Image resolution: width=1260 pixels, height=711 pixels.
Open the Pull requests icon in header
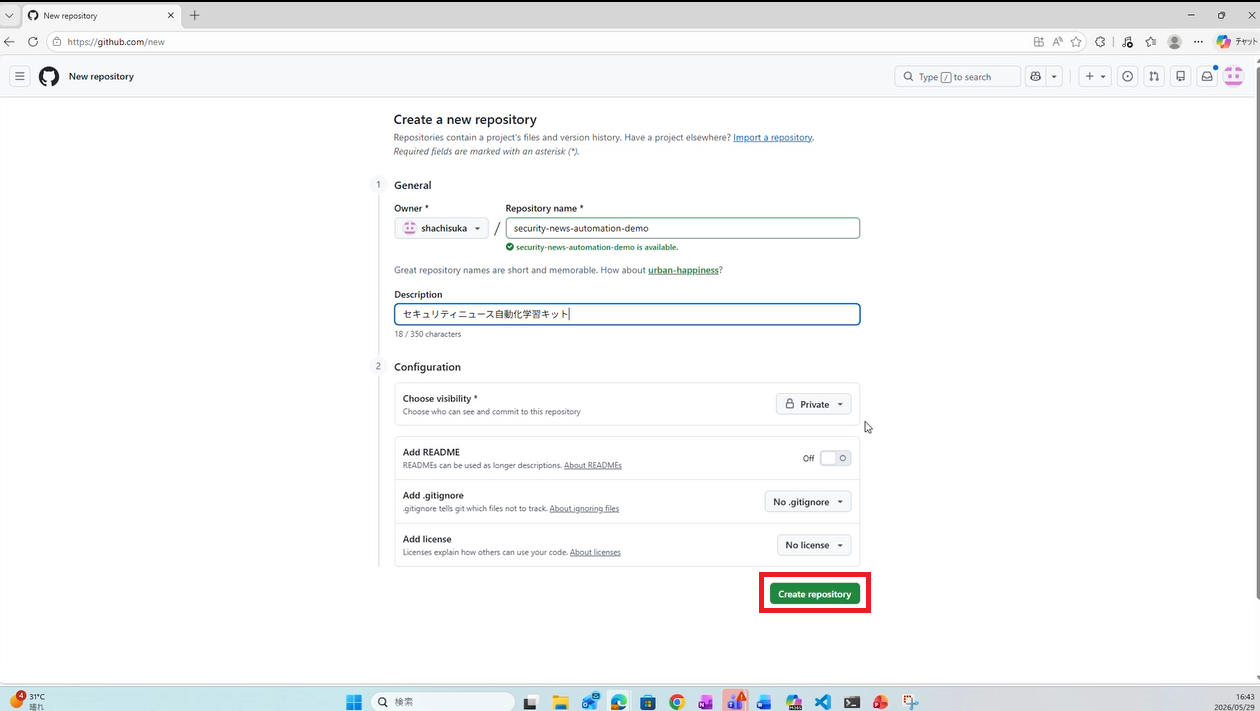(x=1154, y=76)
